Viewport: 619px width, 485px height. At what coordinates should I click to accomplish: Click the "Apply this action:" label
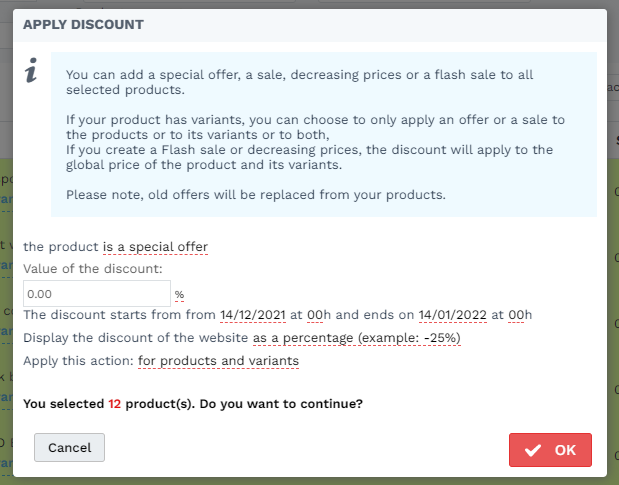(79, 361)
